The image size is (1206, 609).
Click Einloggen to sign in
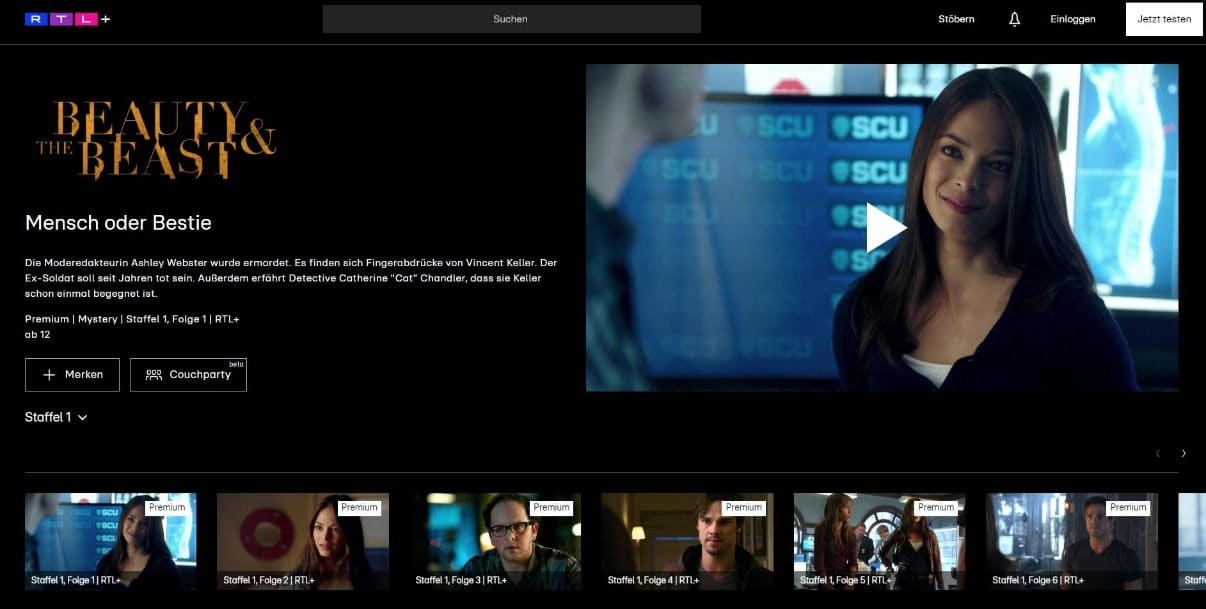tap(1073, 19)
